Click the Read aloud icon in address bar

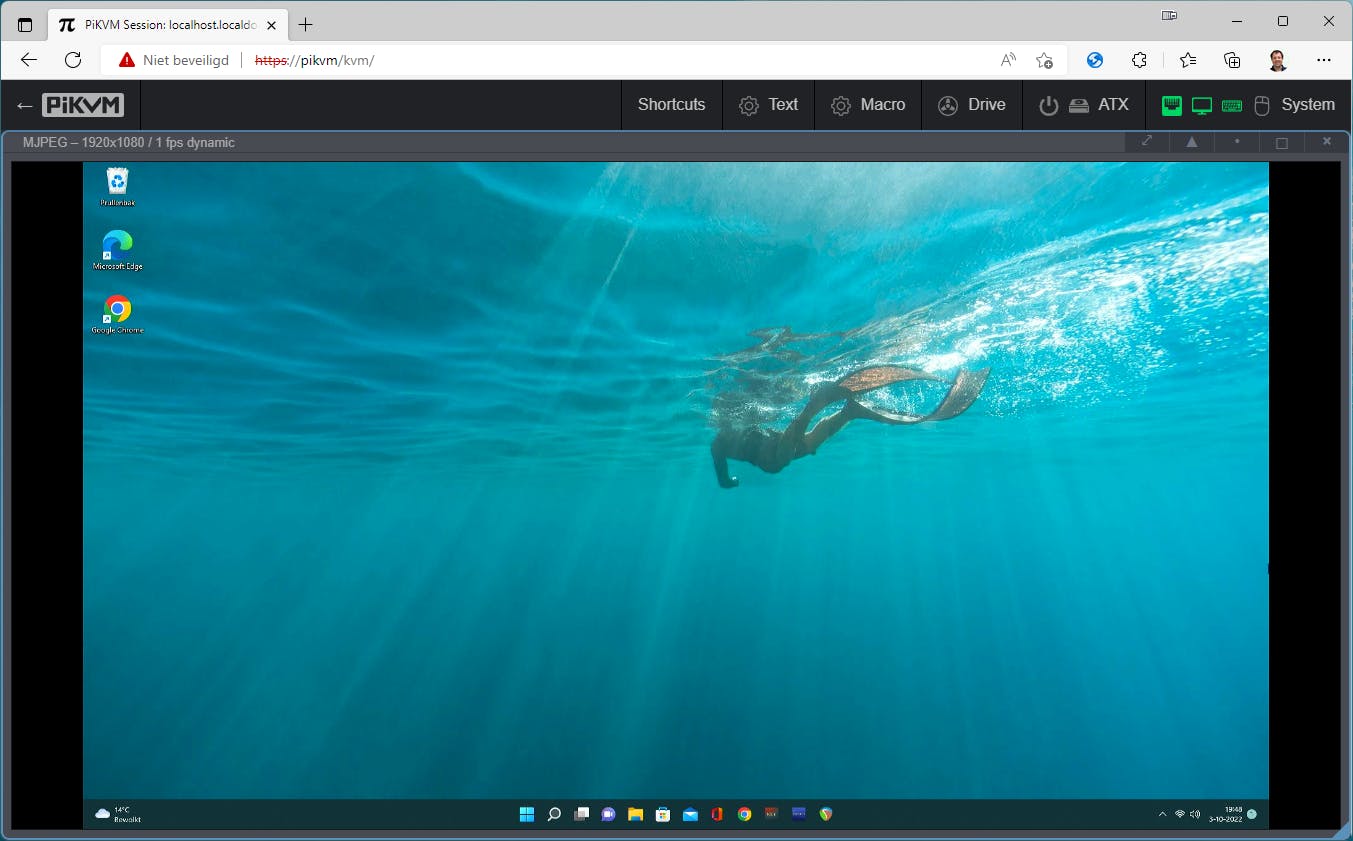tap(1008, 60)
